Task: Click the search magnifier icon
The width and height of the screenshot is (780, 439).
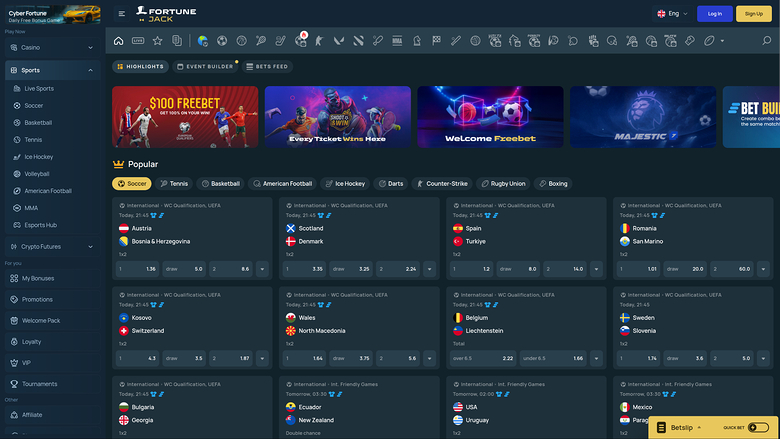Action: tap(767, 41)
